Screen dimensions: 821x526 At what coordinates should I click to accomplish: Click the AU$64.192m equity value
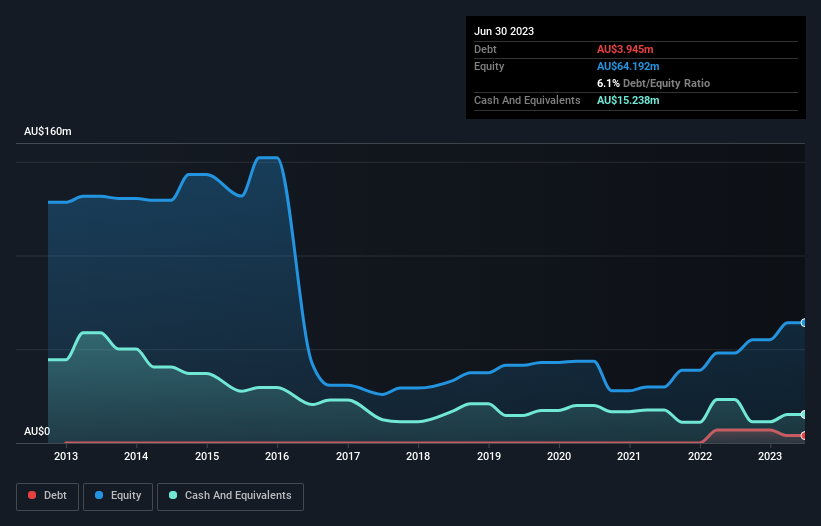(x=628, y=66)
